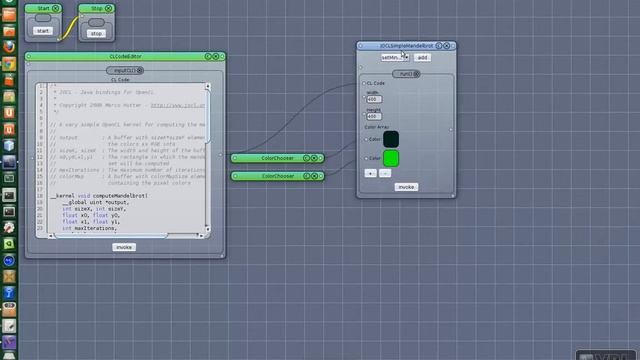640x360 pixels.
Task: Click the X on the run() method tab
Action: [x=416, y=74]
